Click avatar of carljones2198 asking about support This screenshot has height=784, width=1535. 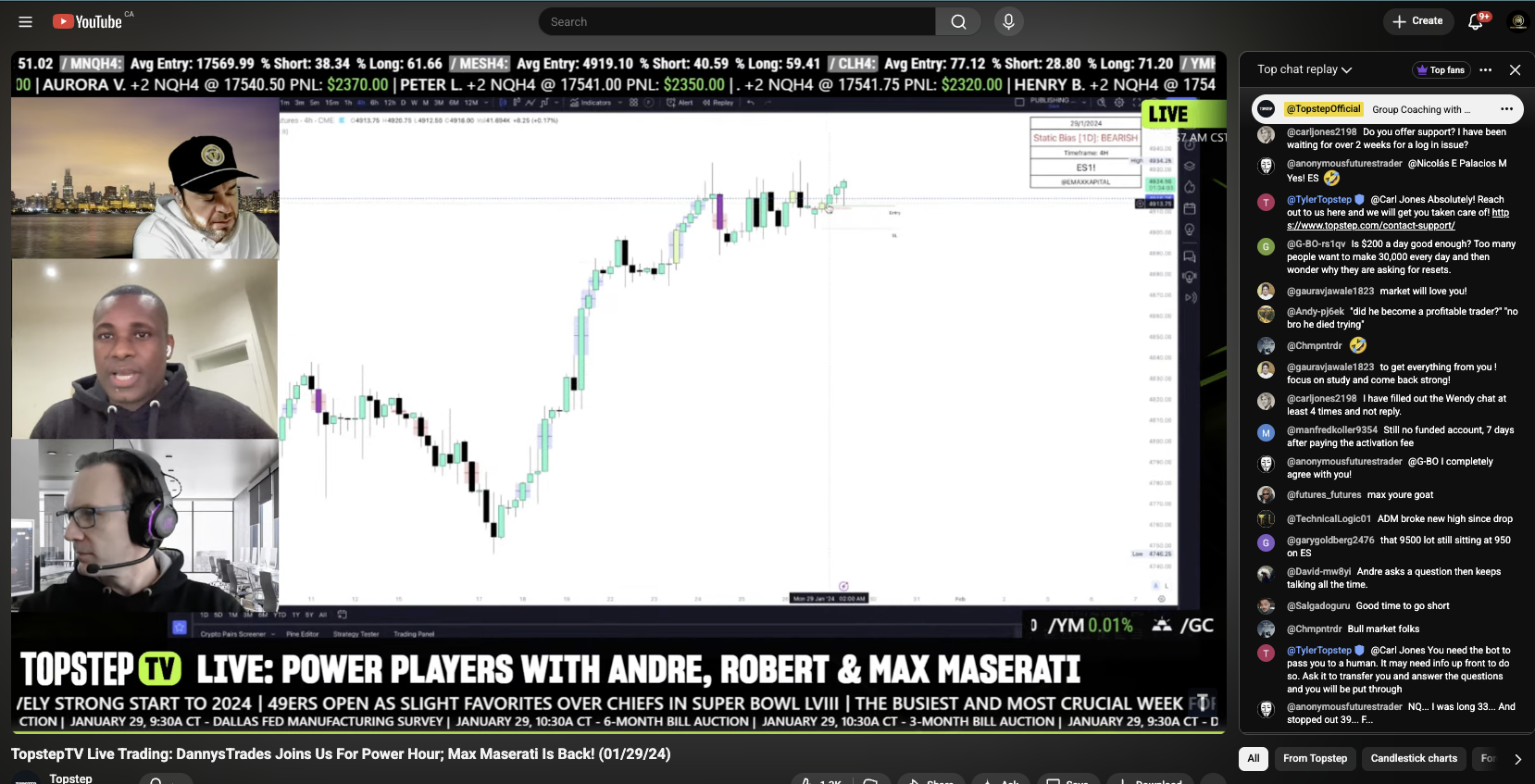[x=1266, y=134]
